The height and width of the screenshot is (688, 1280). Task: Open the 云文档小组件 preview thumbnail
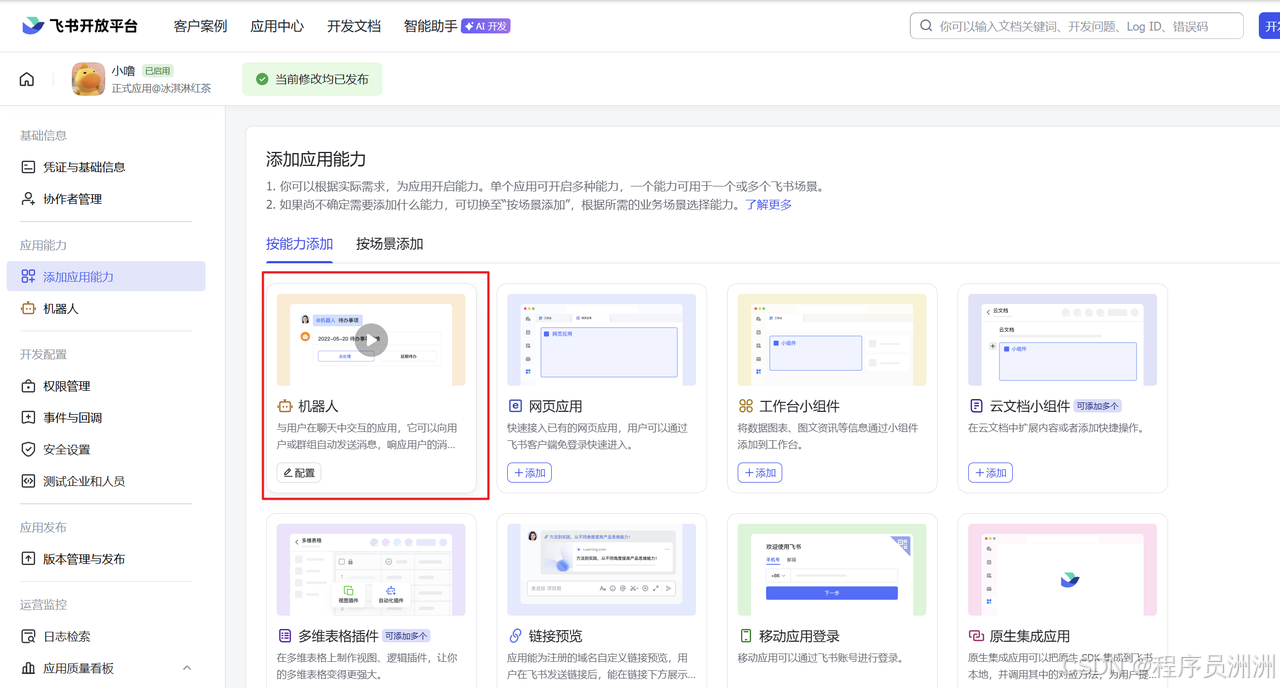coord(1062,340)
